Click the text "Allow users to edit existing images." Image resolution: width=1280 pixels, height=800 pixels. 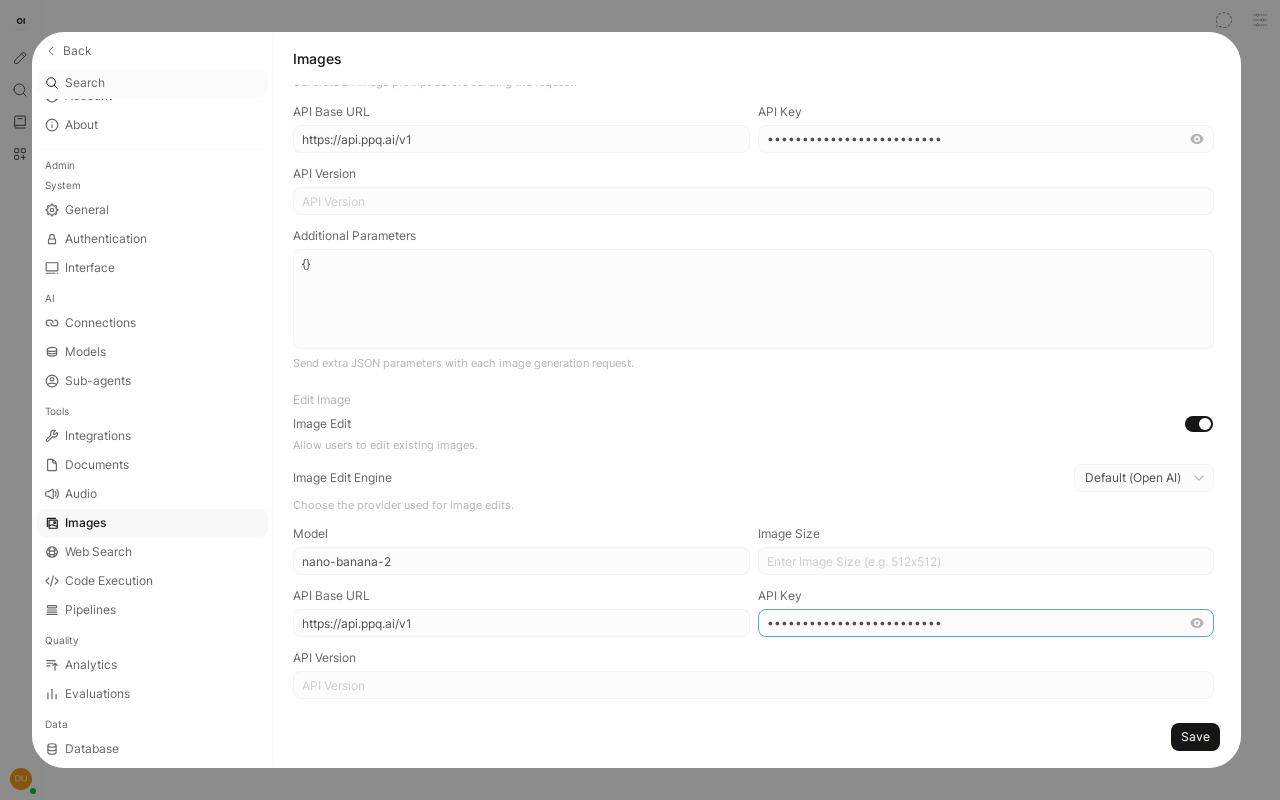pyautogui.click(x=385, y=445)
